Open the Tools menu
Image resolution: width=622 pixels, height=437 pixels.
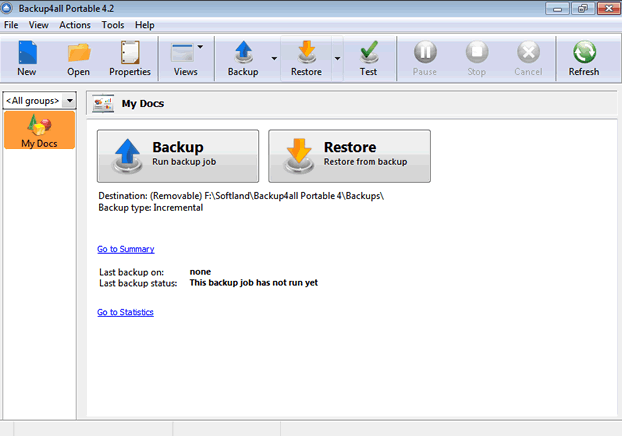(x=113, y=25)
